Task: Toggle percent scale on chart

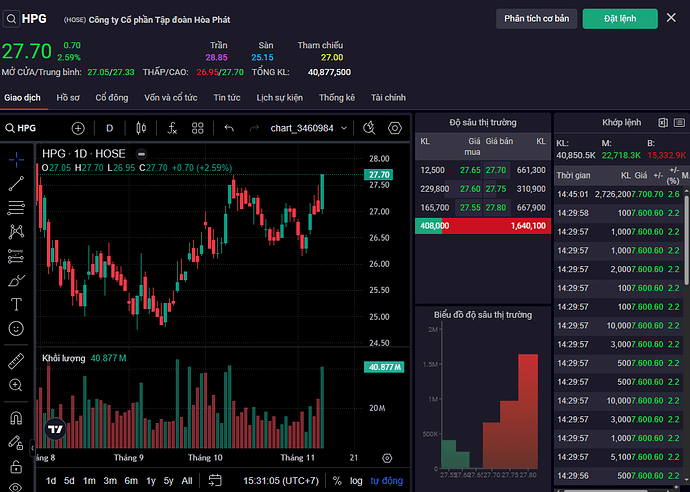Action: (x=337, y=481)
